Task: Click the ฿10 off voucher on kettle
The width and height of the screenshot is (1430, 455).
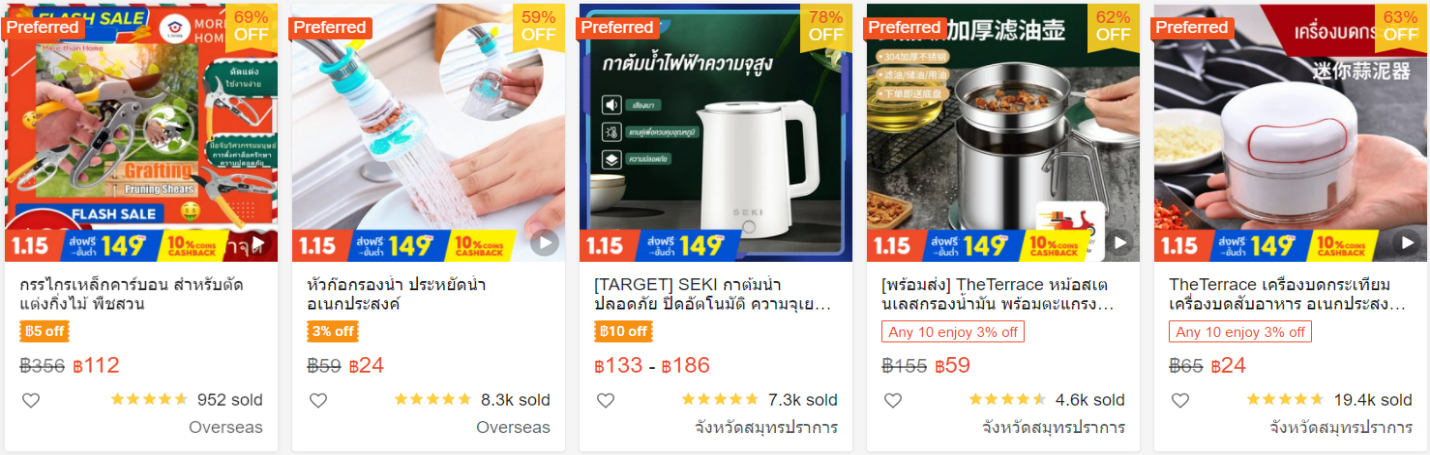Action: 623,332
